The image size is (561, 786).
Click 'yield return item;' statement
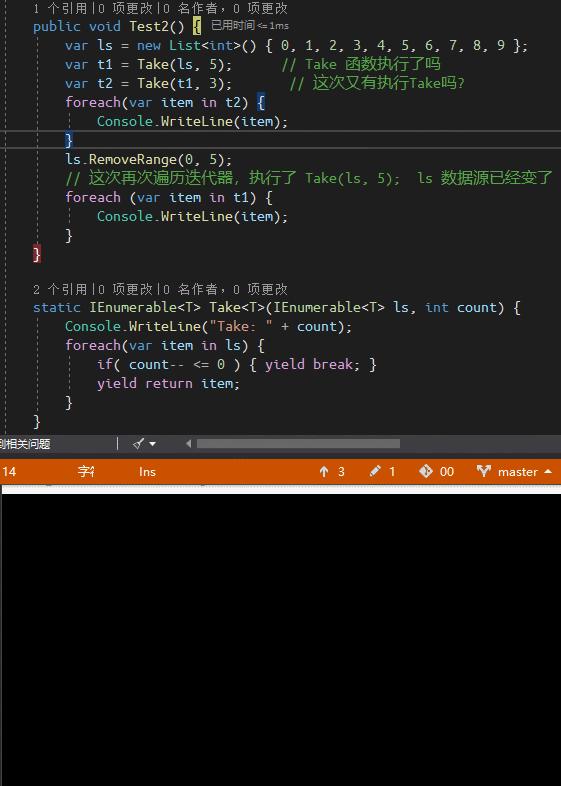pyautogui.click(x=168, y=383)
